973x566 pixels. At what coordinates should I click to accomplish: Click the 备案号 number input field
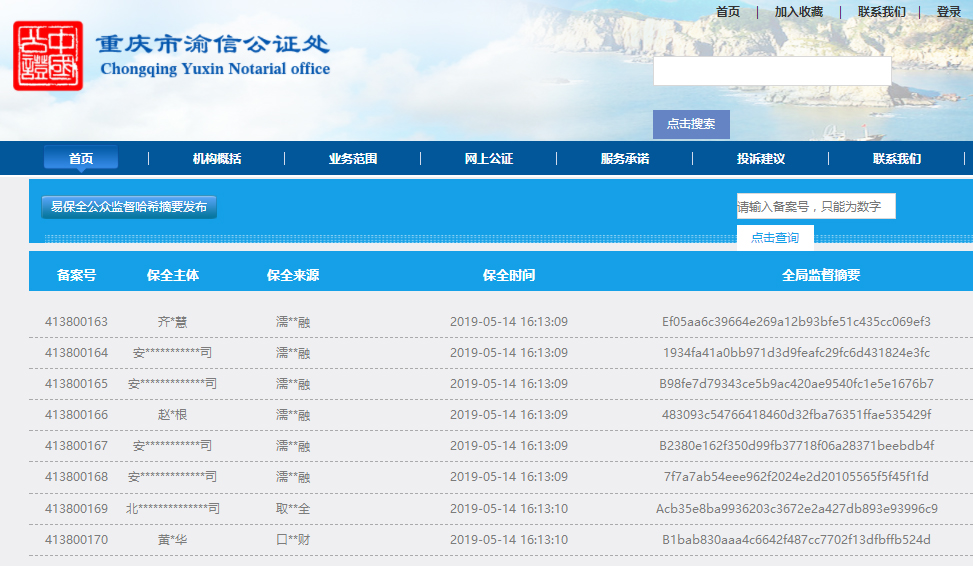pyautogui.click(x=815, y=206)
